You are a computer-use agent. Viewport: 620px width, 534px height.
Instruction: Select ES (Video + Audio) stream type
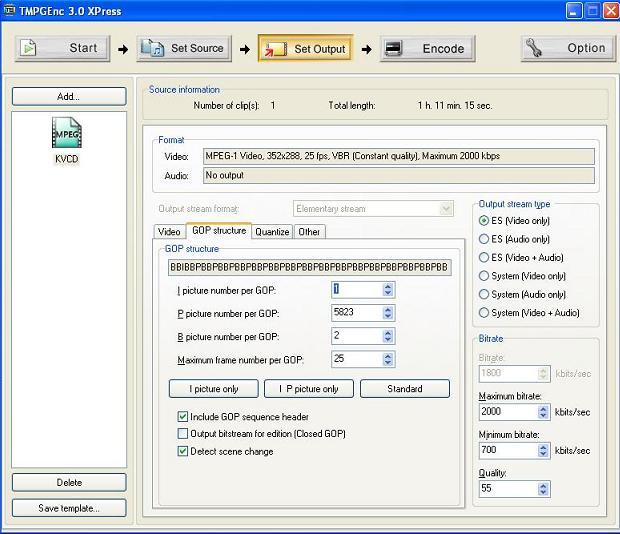coord(484,258)
